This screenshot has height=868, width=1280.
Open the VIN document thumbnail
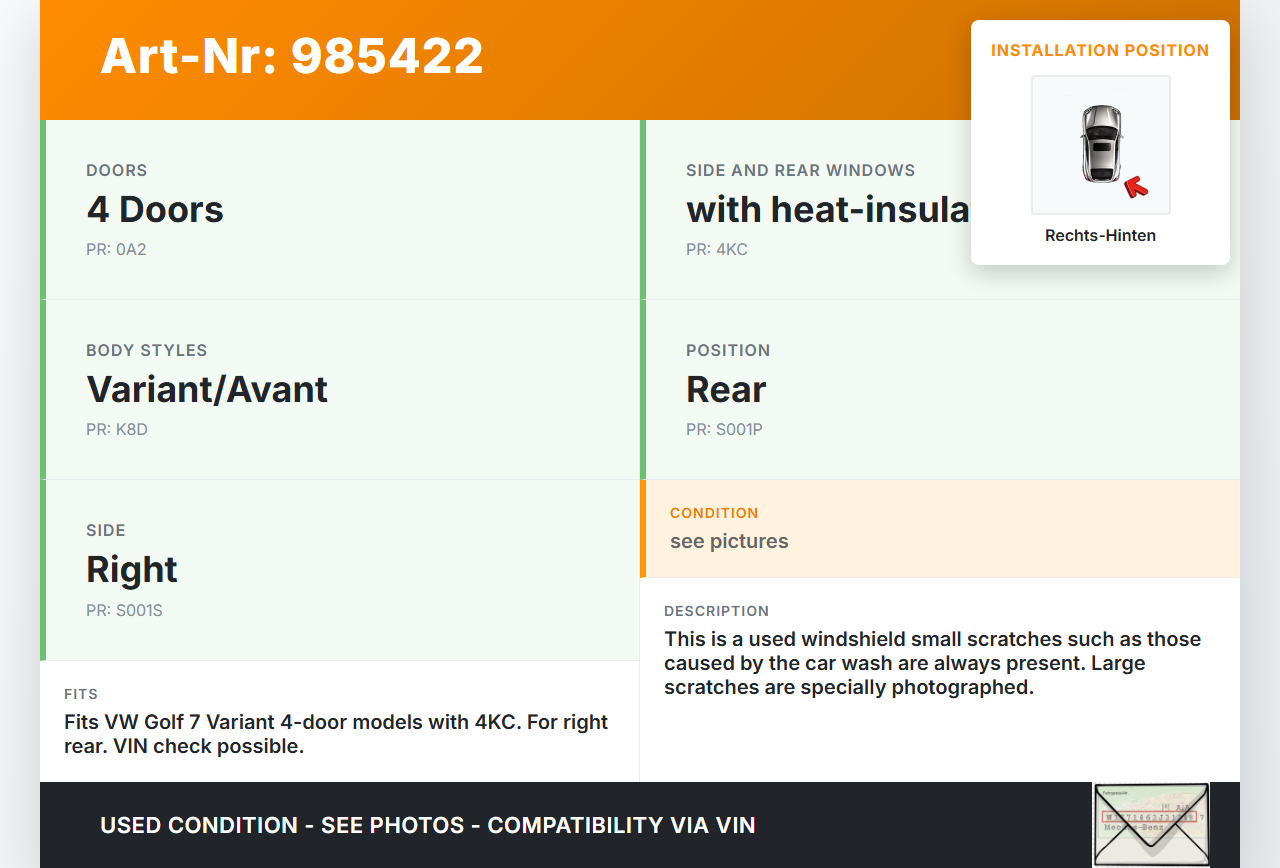tap(1151, 824)
